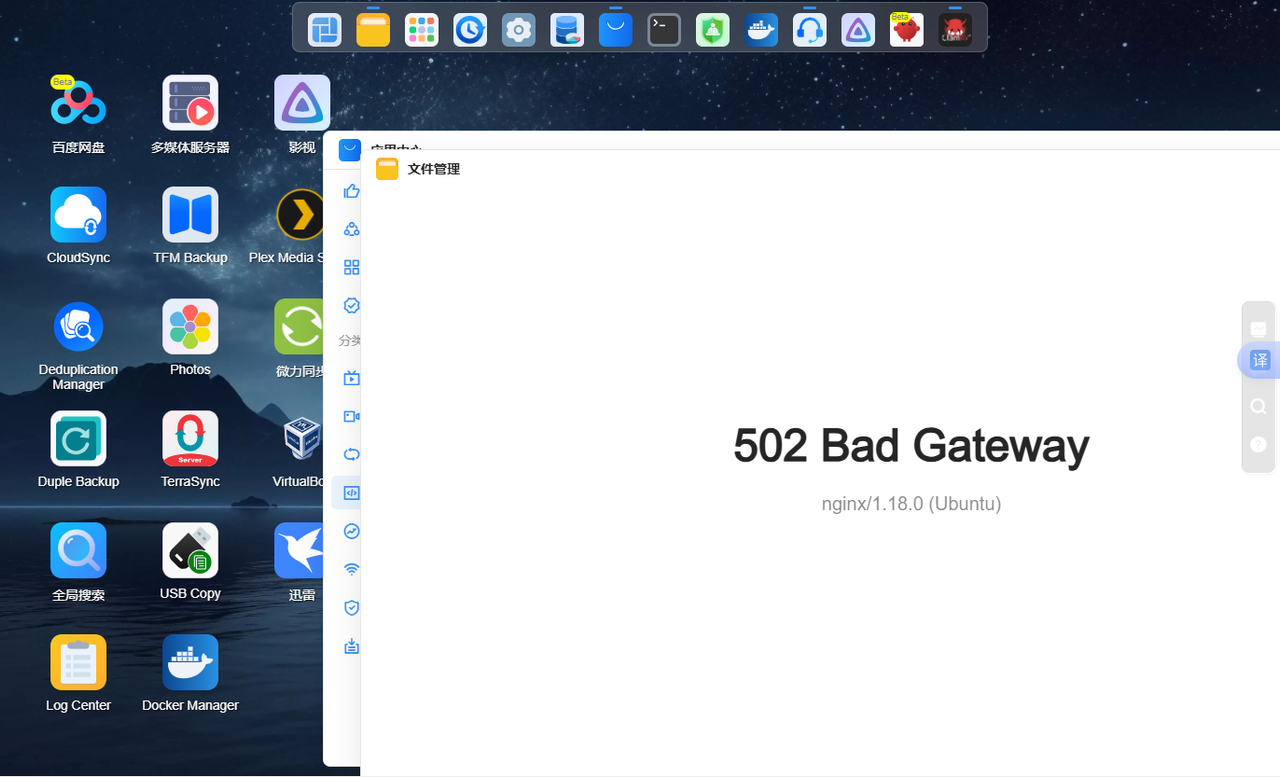Image resolution: width=1280 pixels, height=777 pixels.
Task: Select the Wi-Fi network category in app center sidebar
Action: (x=351, y=569)
